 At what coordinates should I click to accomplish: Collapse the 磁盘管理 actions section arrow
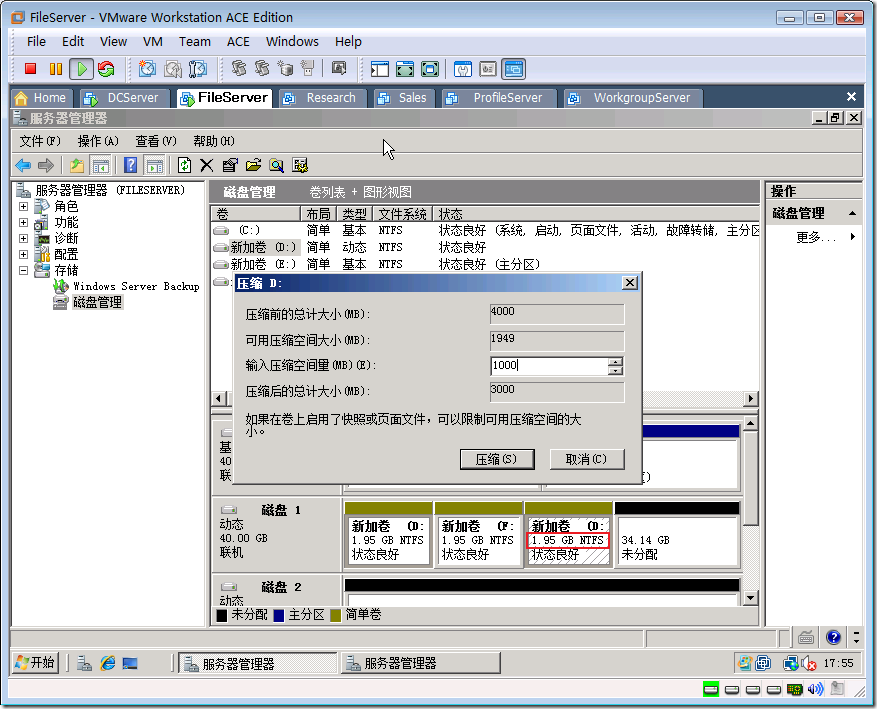point(852,213)
